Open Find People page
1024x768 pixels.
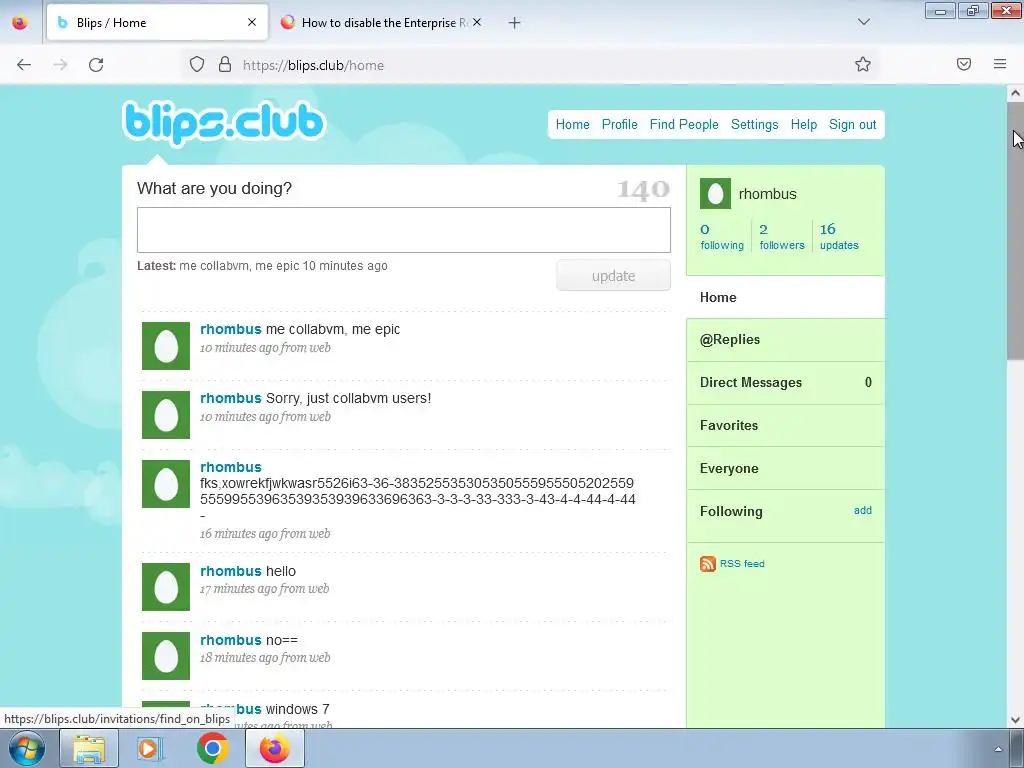pyautogui.click(x=684, y=124)
